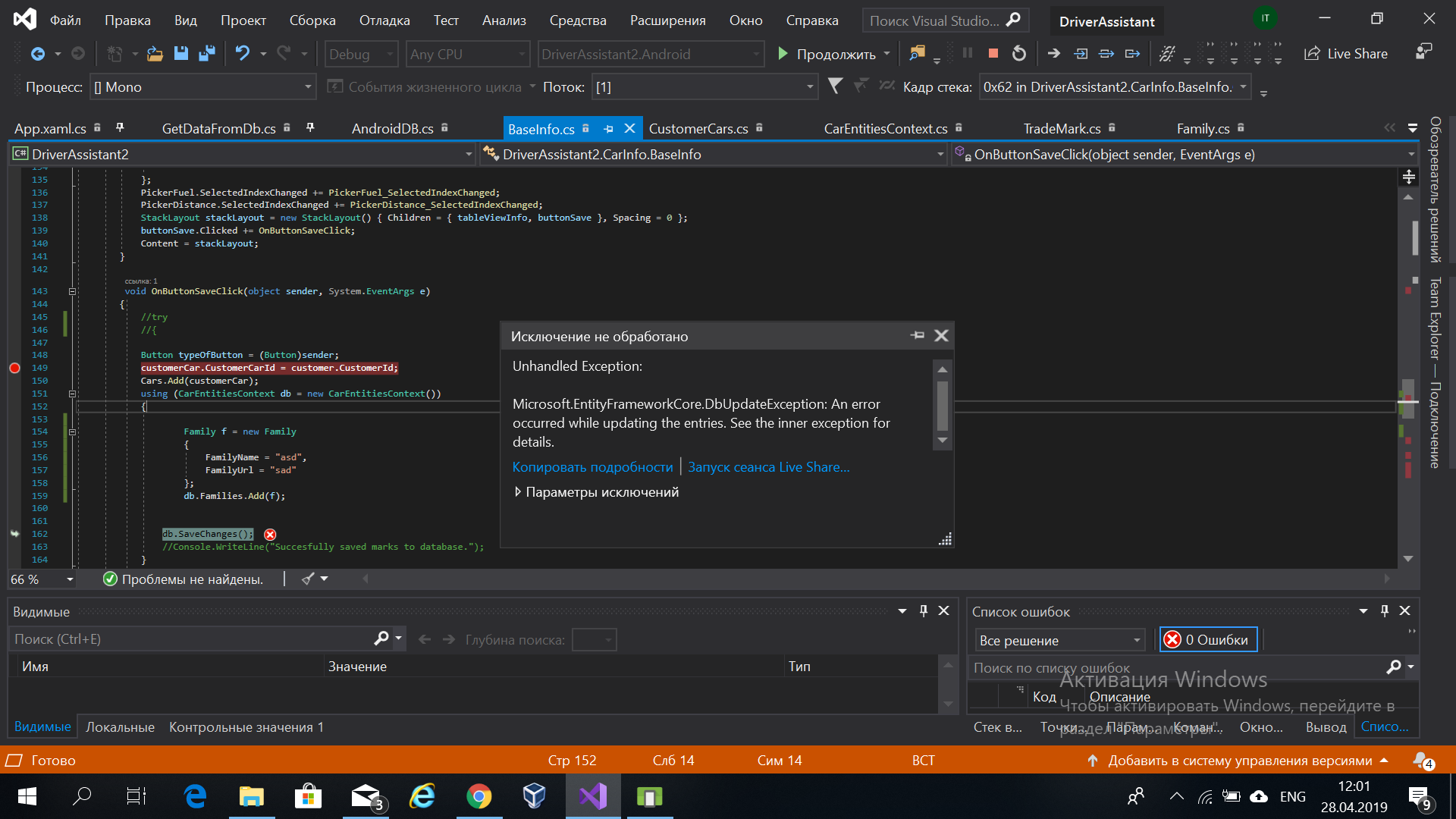Click Копировать подробности link
The width and height of the screenshot is (1456, 819).
click(592, 467)
